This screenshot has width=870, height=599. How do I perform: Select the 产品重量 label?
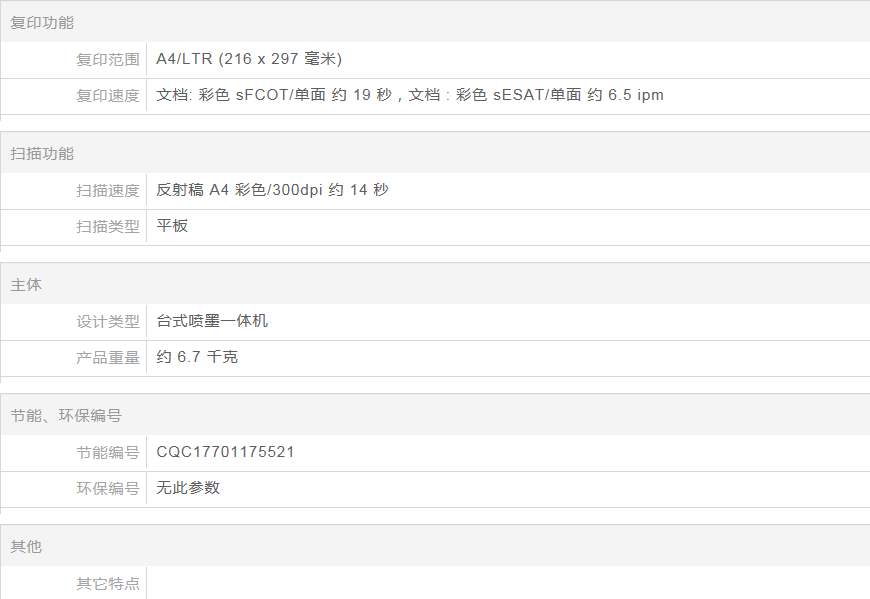click(x=108, y=358)
